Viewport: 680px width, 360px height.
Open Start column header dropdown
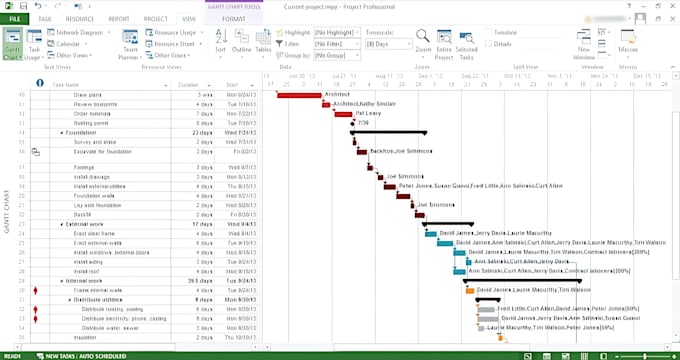(252, 85)
